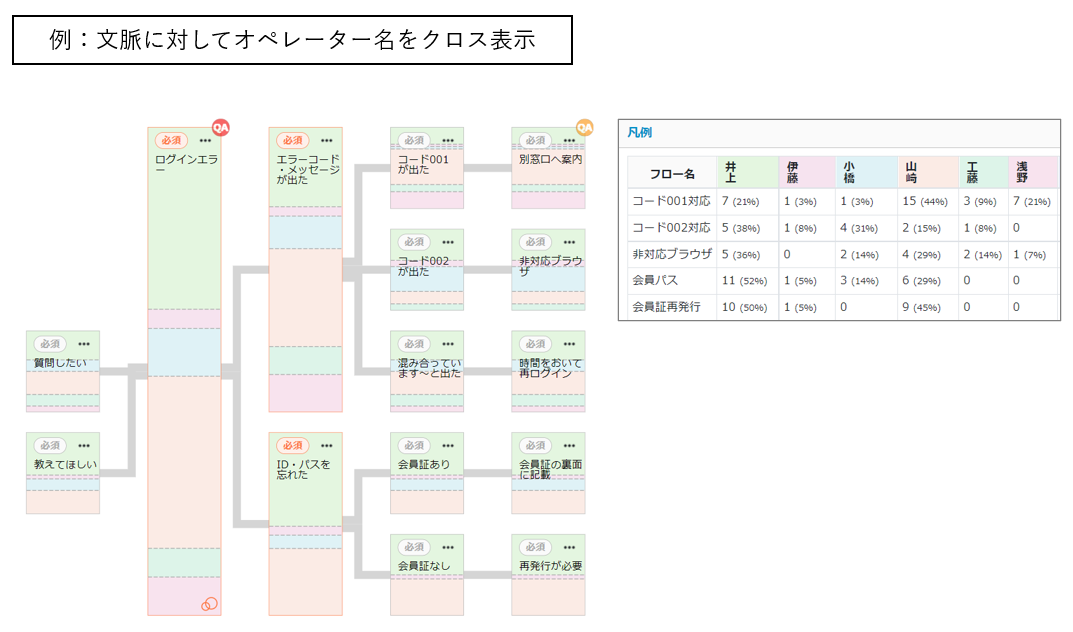Click the 伊藤 column header swatch

(807, 172)
